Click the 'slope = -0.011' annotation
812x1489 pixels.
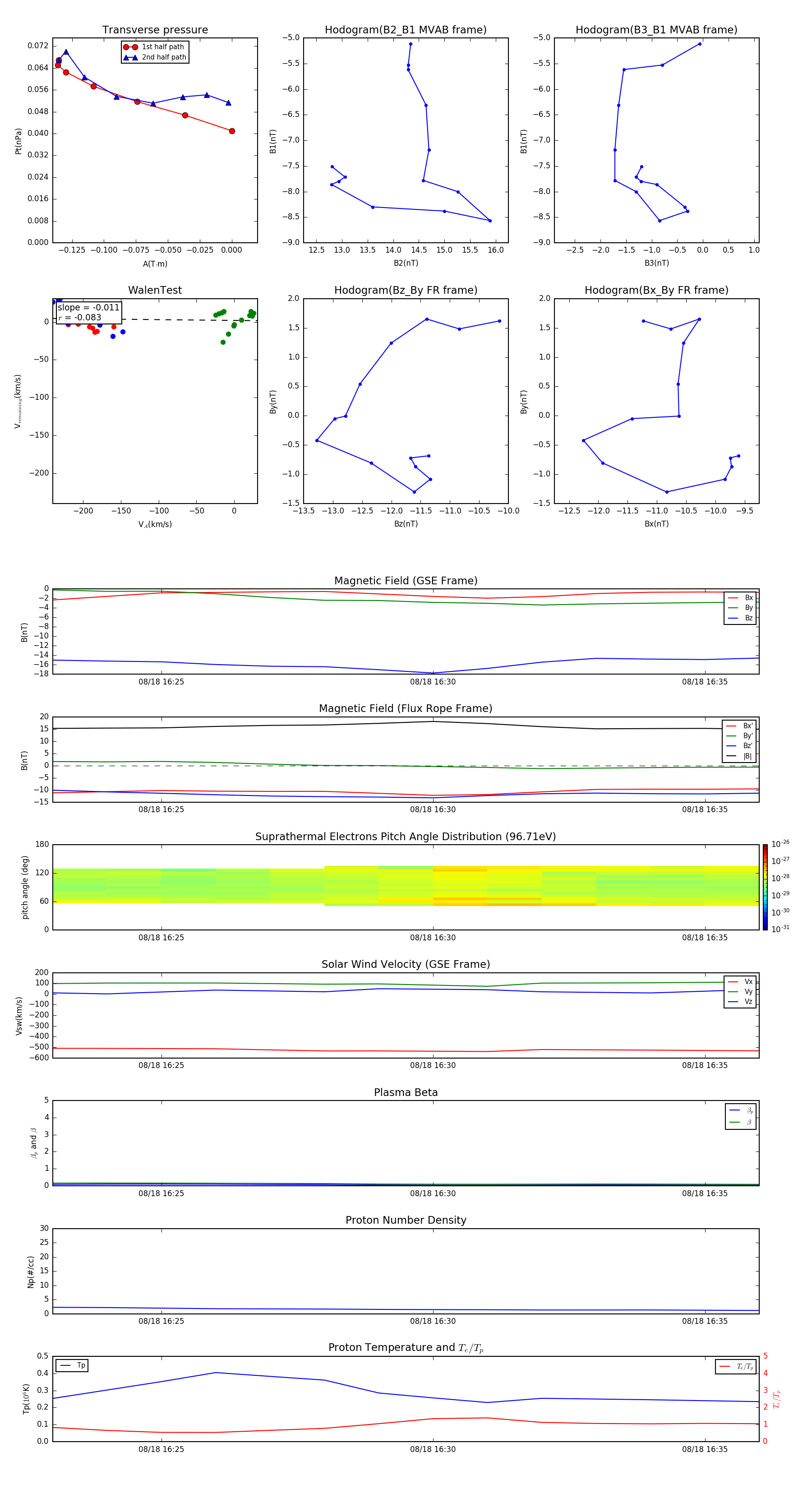88,308
